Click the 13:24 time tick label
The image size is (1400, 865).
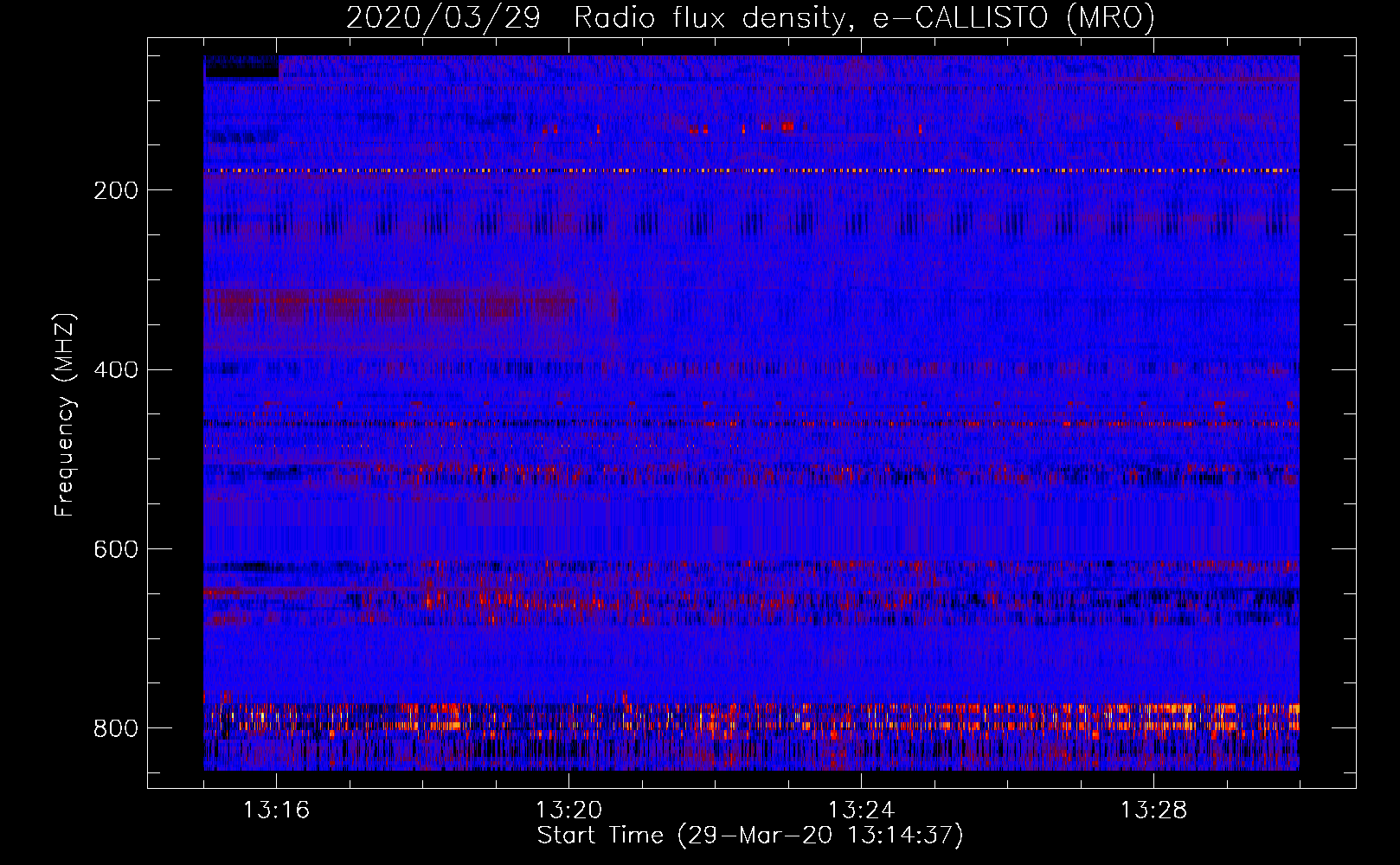pyautogui.click(x=861, y=811)
